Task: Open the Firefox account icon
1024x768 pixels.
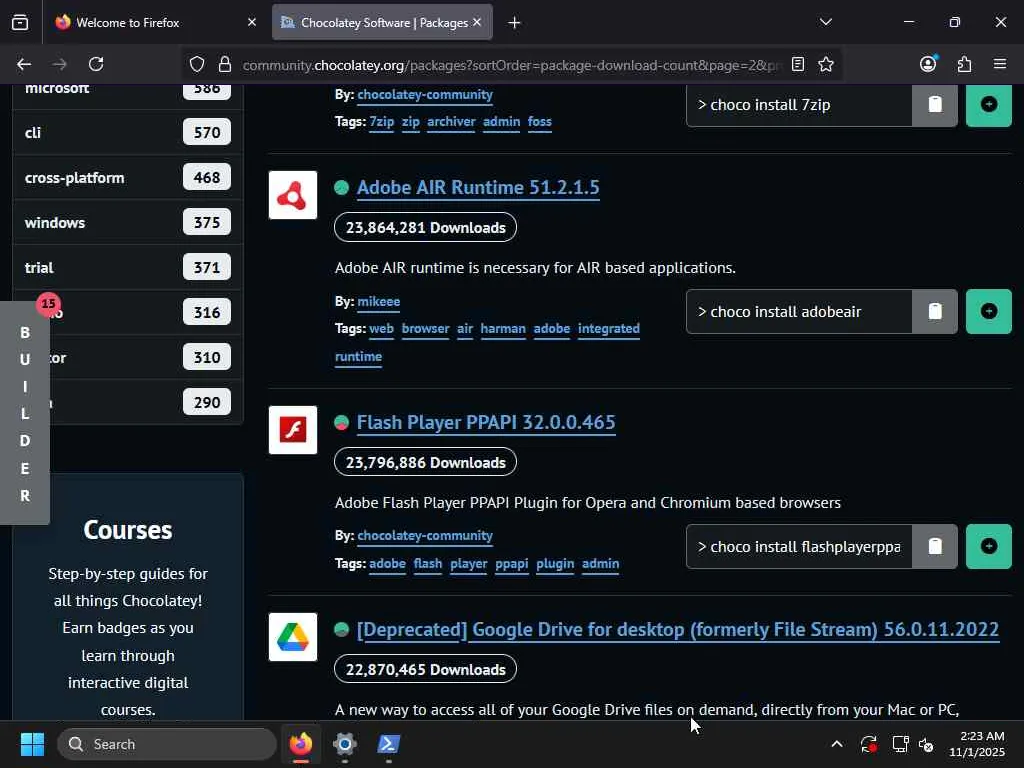Action: [x=928, y=64]
